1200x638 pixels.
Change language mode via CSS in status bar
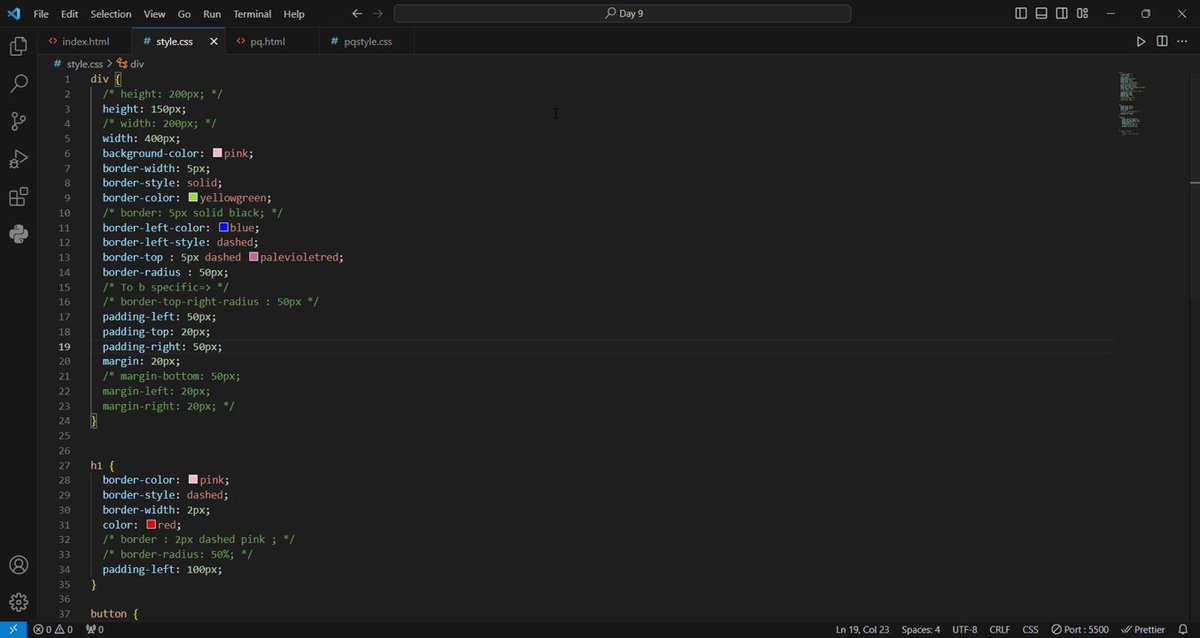click(1030, 629)
